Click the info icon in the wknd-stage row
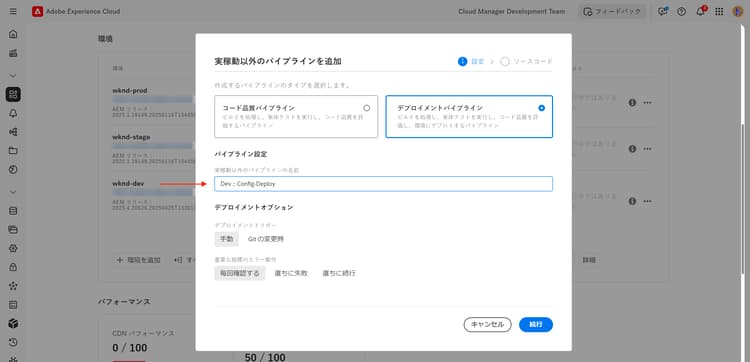 pos(632,149)
